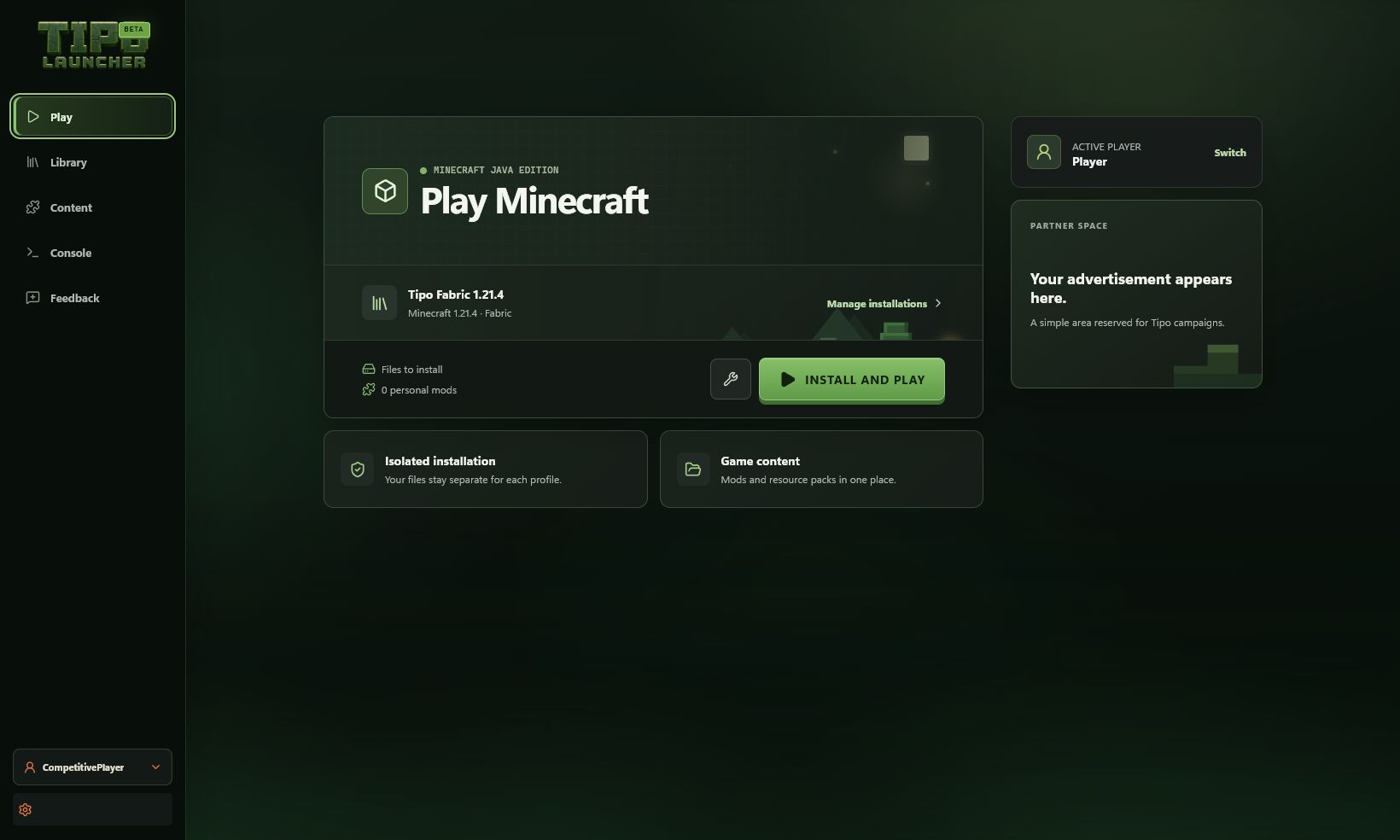The image size is (1400, 840).
Task: Click the chevron next to Manage installations
Action: (938, 303)
